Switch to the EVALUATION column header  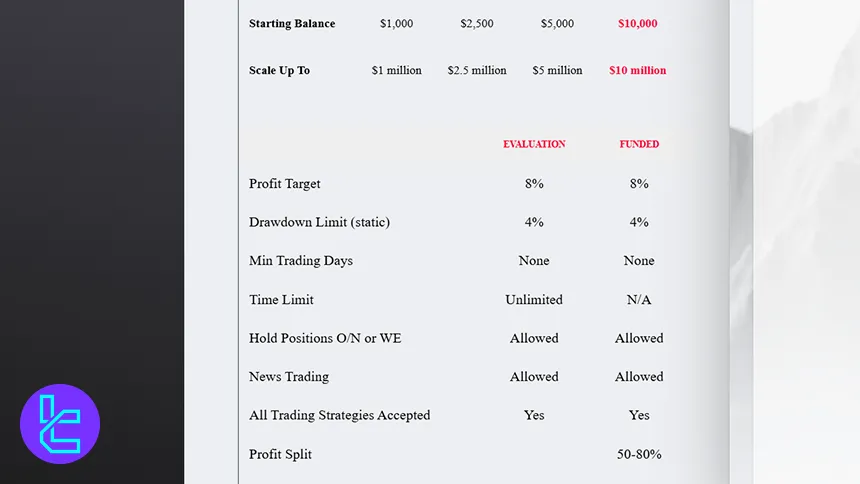point(534,144)
